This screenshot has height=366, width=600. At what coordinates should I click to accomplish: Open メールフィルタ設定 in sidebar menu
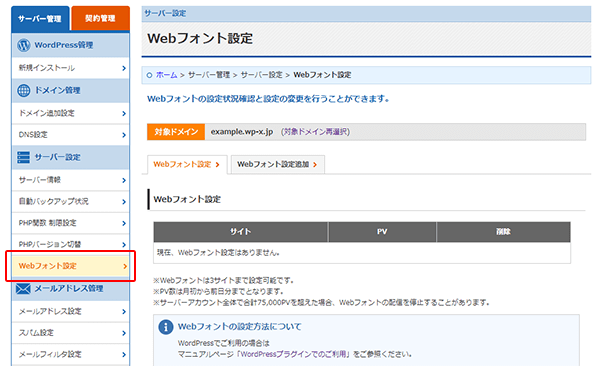click(x=71, y=355)
